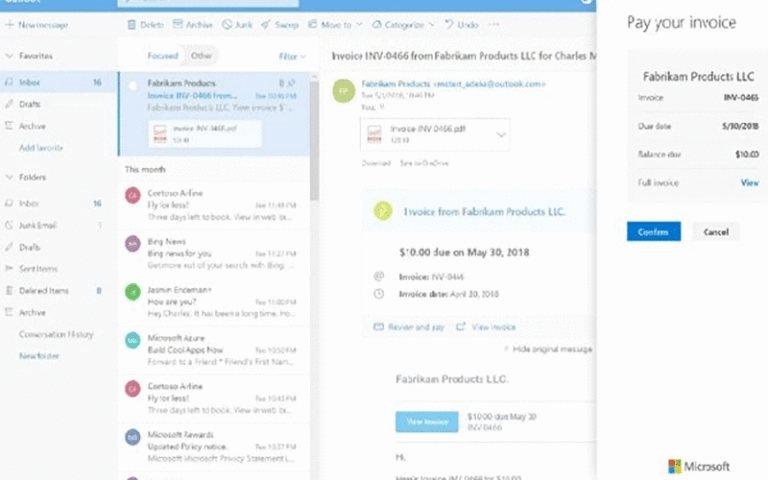Click the Archive toolbar icon
Image resolution: width=768 pixels, height=480 pixels.
pos(178,24)
